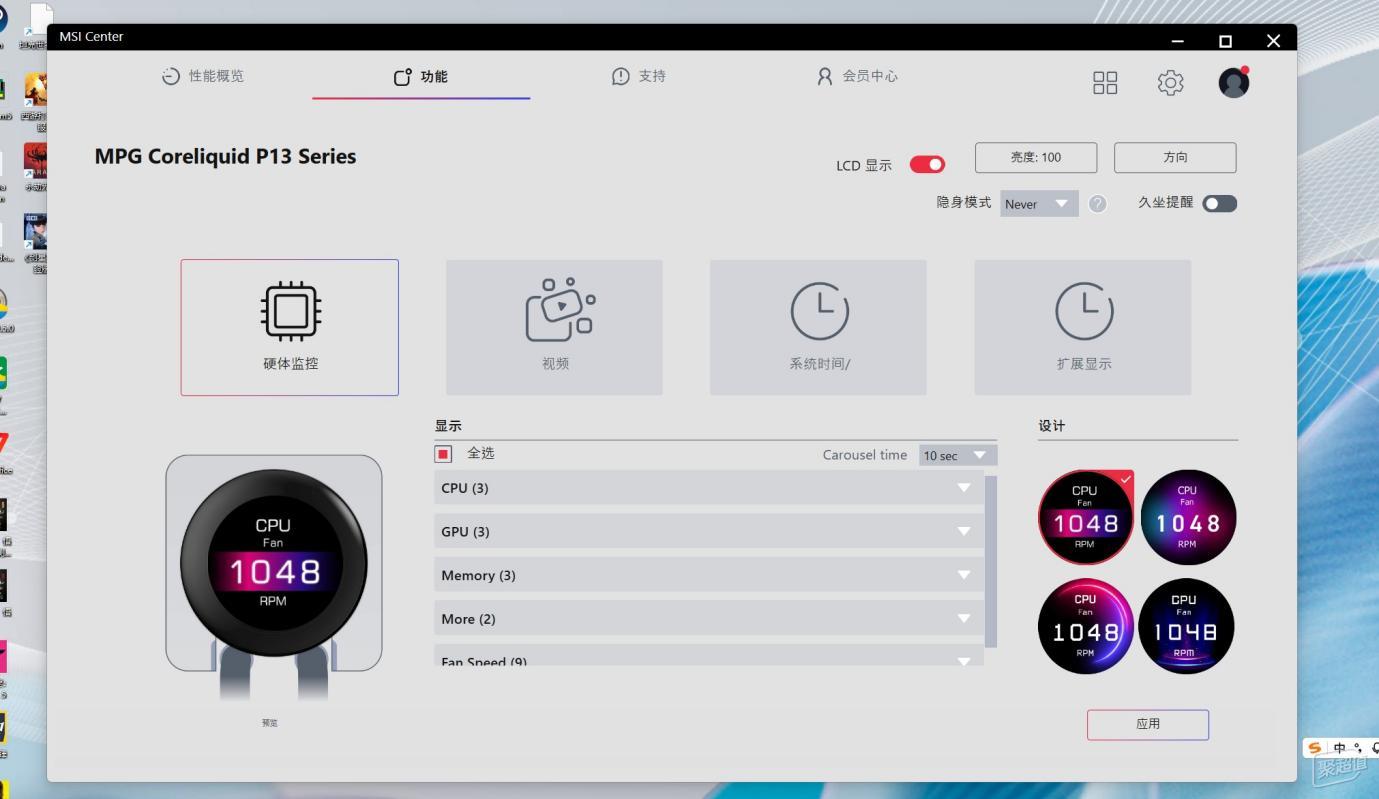Click the 方向 orientation button

[1175, 157]
